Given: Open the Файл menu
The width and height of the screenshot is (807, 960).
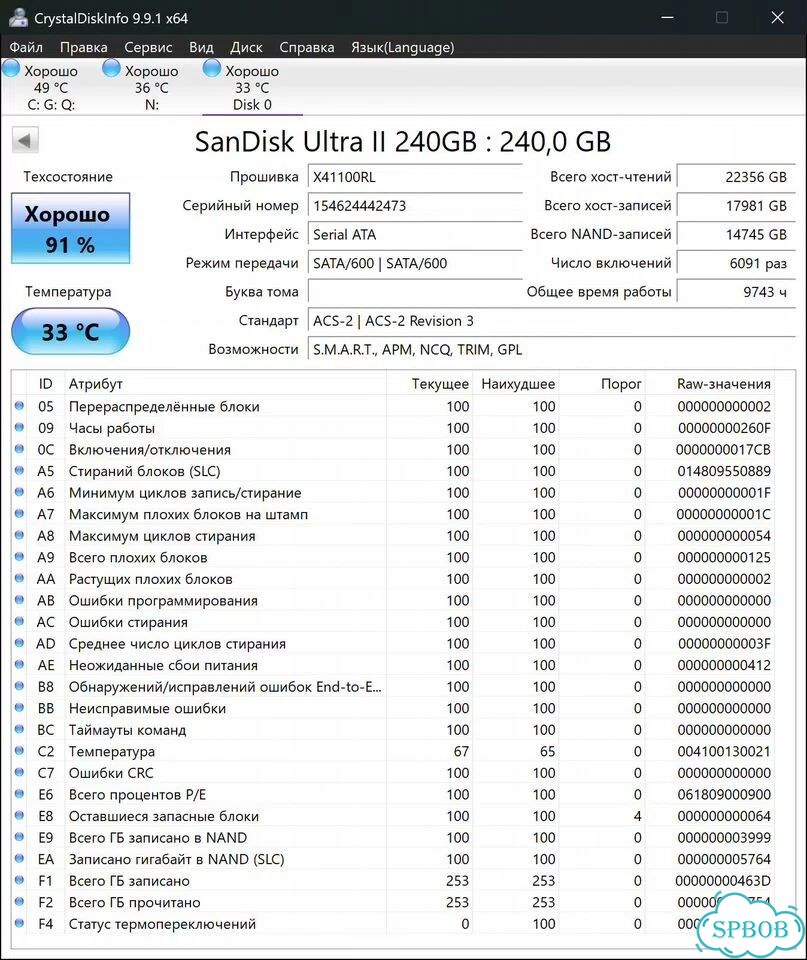Looking at the screenshot, I should 26,47.
